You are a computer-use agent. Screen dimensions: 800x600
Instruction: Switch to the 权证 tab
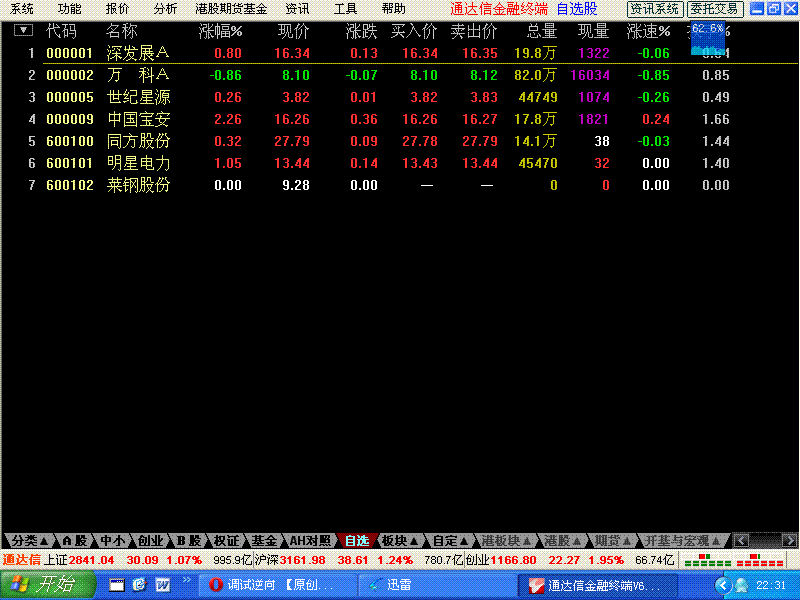tap(226, 540)
